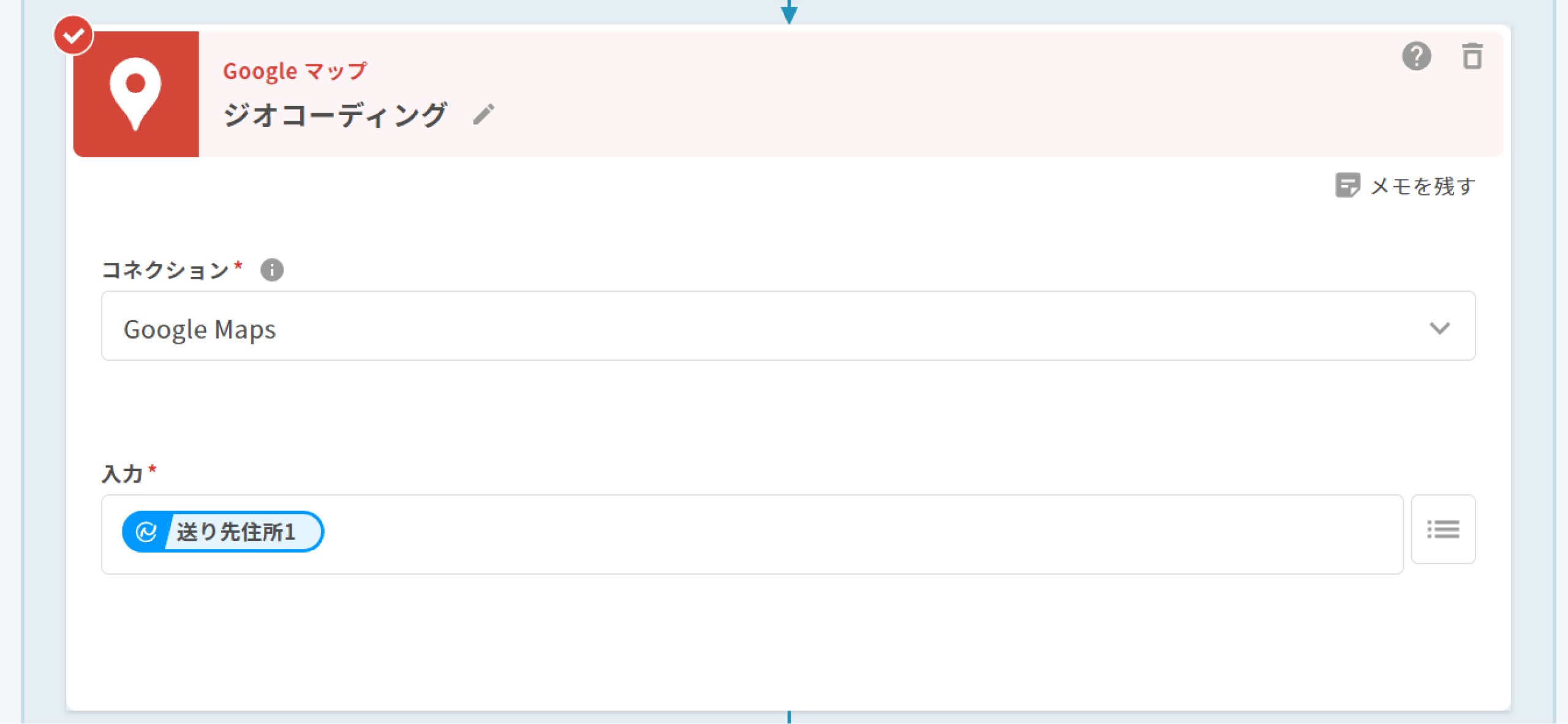Click the red checkmark status badge
The width and height of the screenshot is (1568, 724).
pyautogui.click(x=73, y=36)
